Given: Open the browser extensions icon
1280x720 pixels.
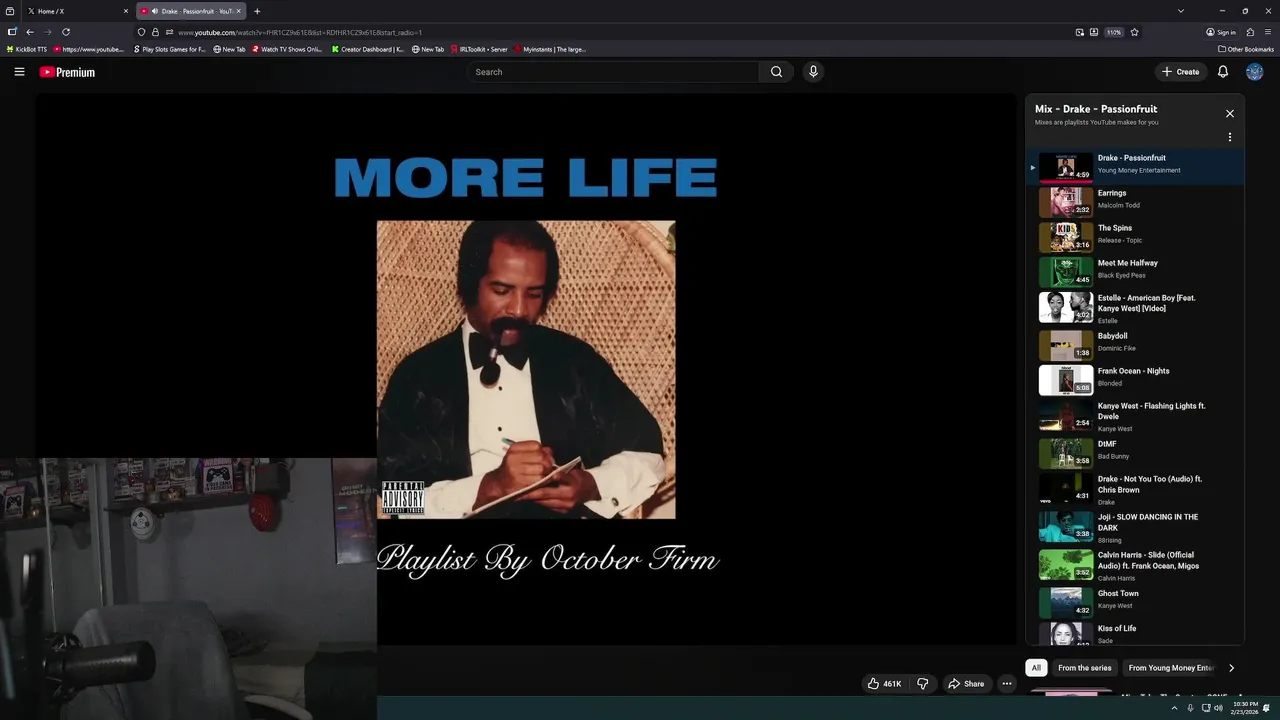Looking at the screenshot, I should pos(1250,32).
